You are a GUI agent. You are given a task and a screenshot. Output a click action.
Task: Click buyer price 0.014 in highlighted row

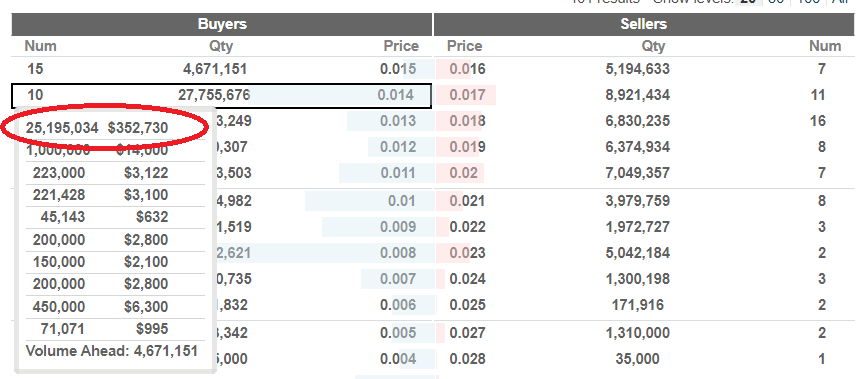(x=396, y=95)
